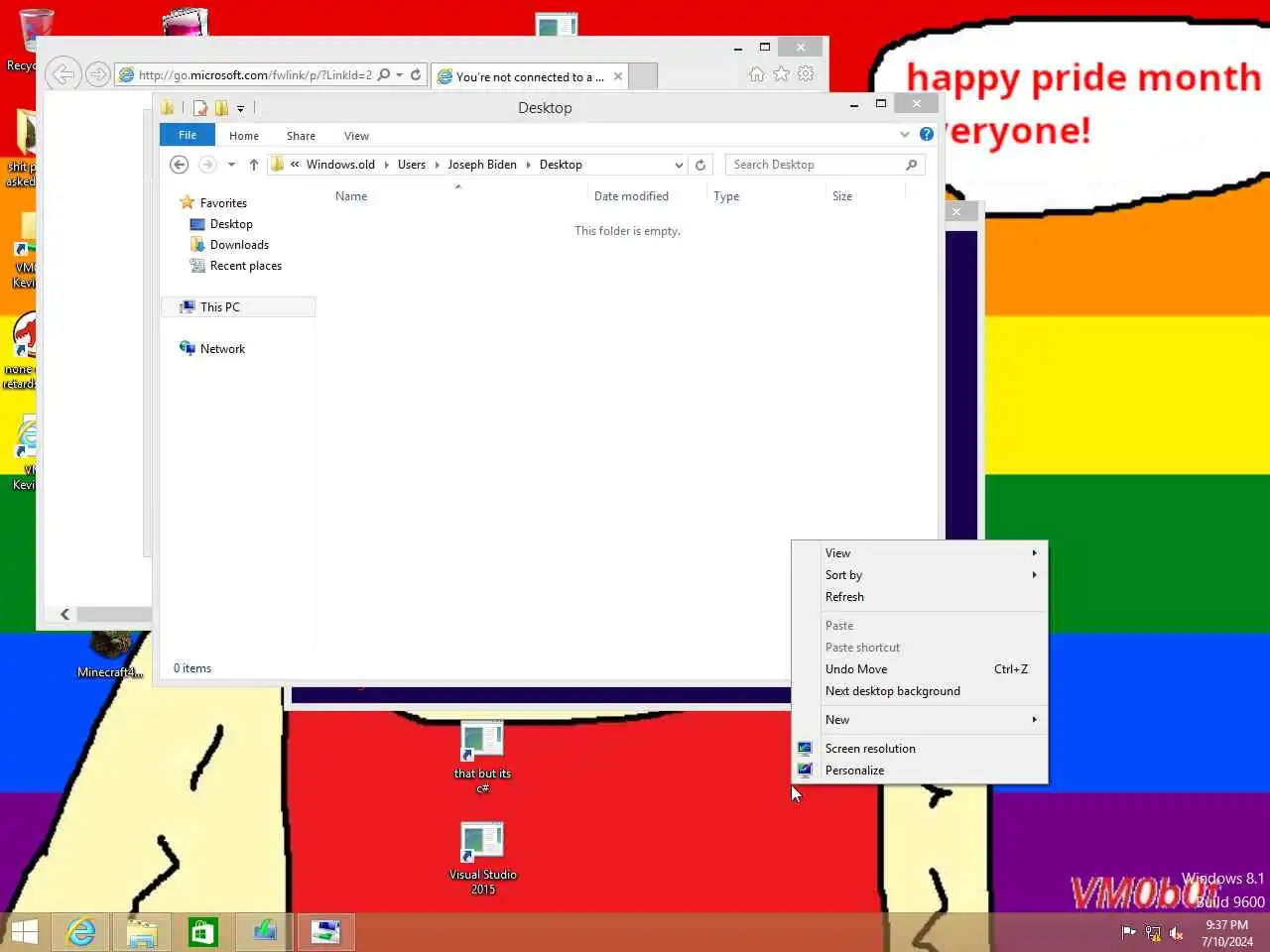Click the Windows.old breadcrumb arrow
Screen dimensions: 1270x952
pos(387,165)
